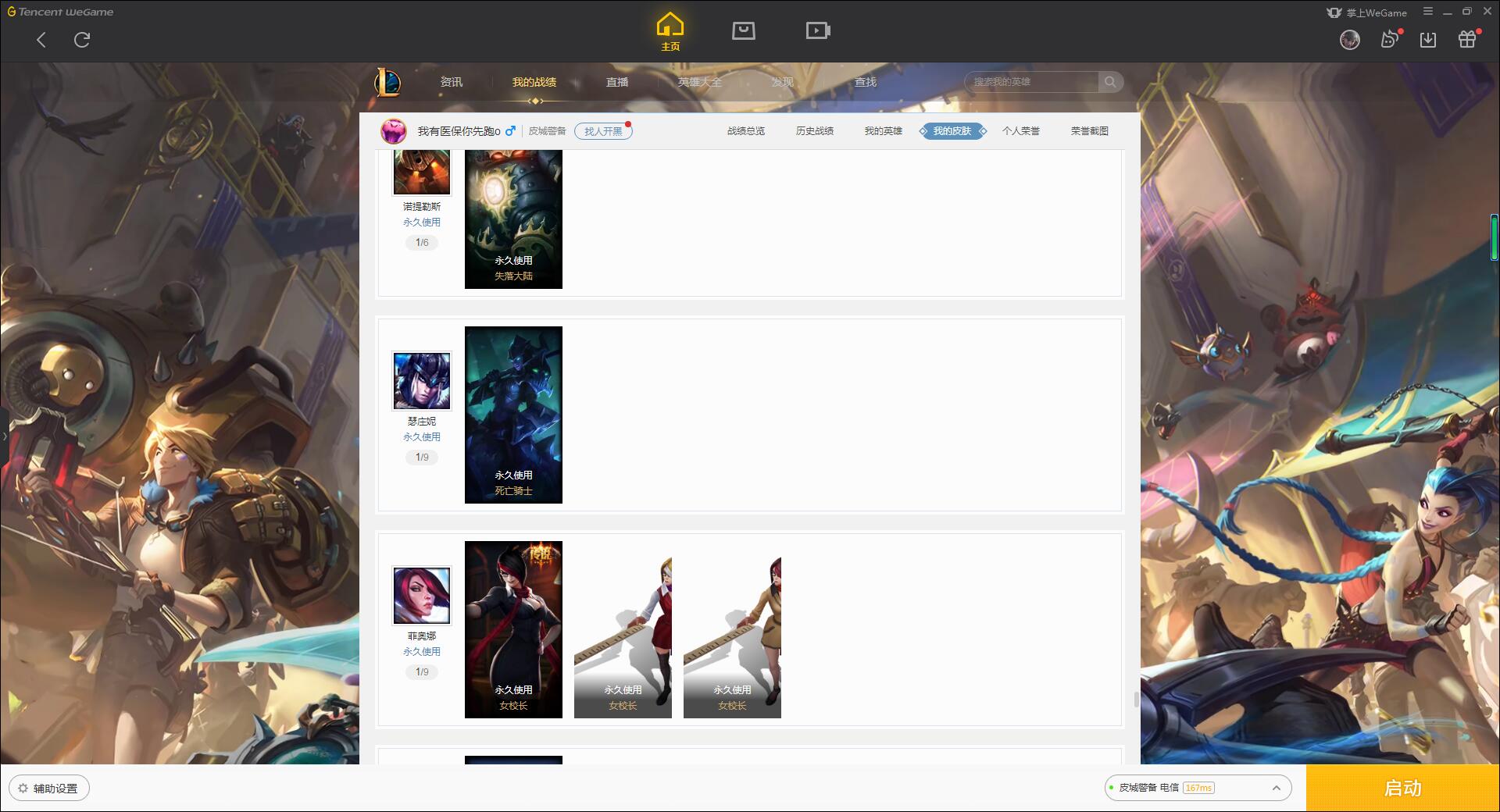Click the 找人开黑 button
The height and width of the screenshot is (812, 1500).
[603, 131]
